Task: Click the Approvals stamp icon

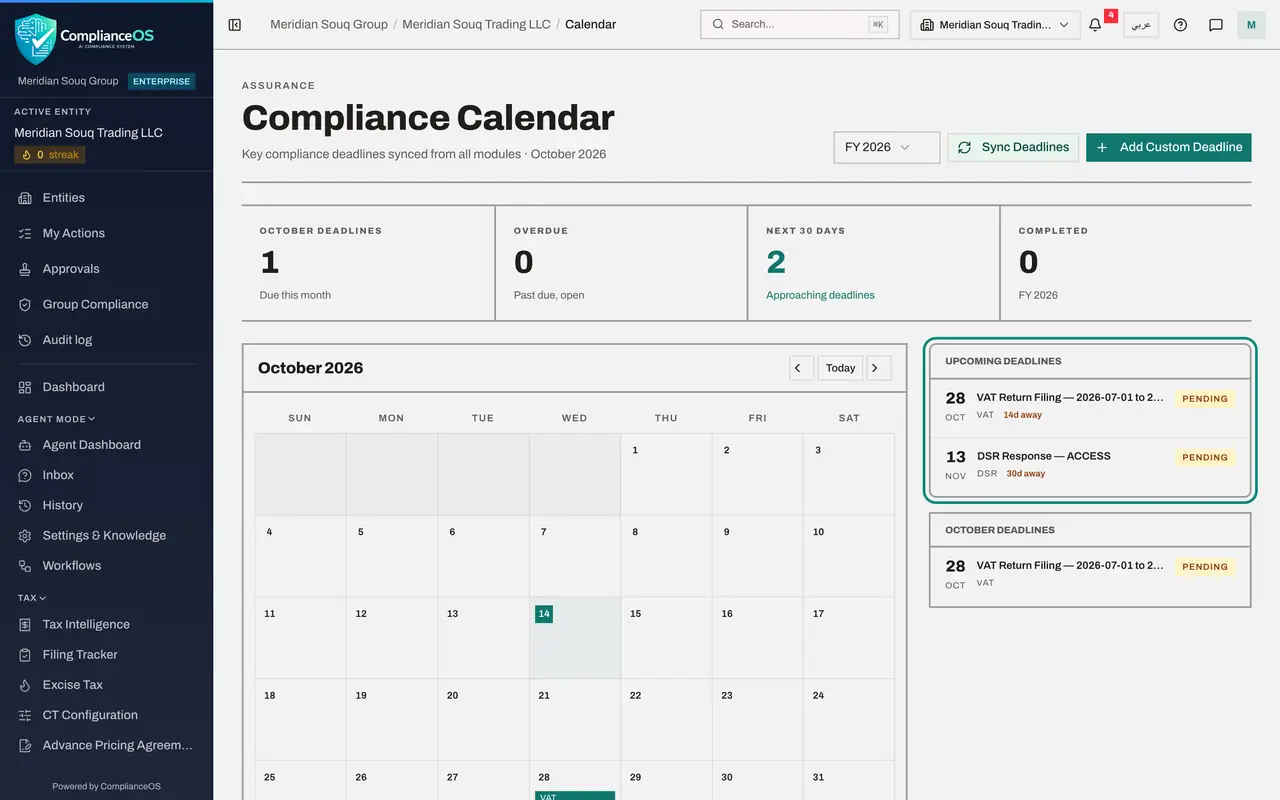Action: (25, 269)
